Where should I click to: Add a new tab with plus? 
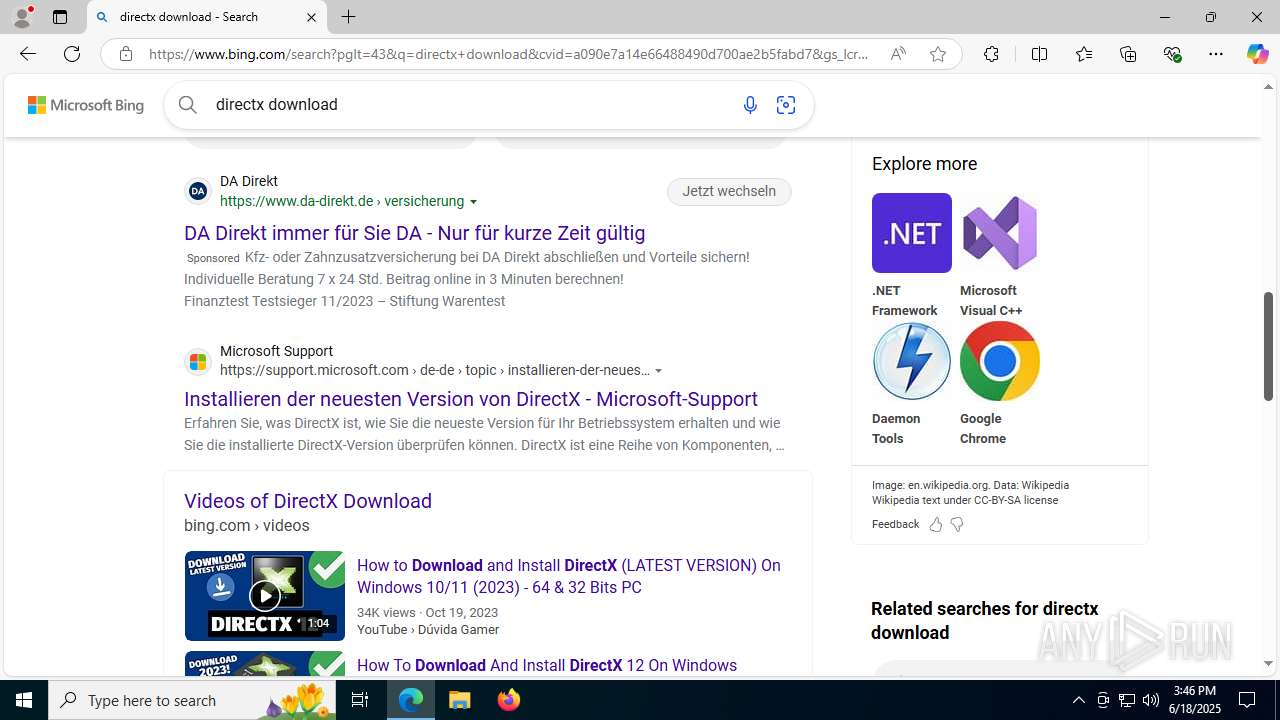click(x=348, y=17)
